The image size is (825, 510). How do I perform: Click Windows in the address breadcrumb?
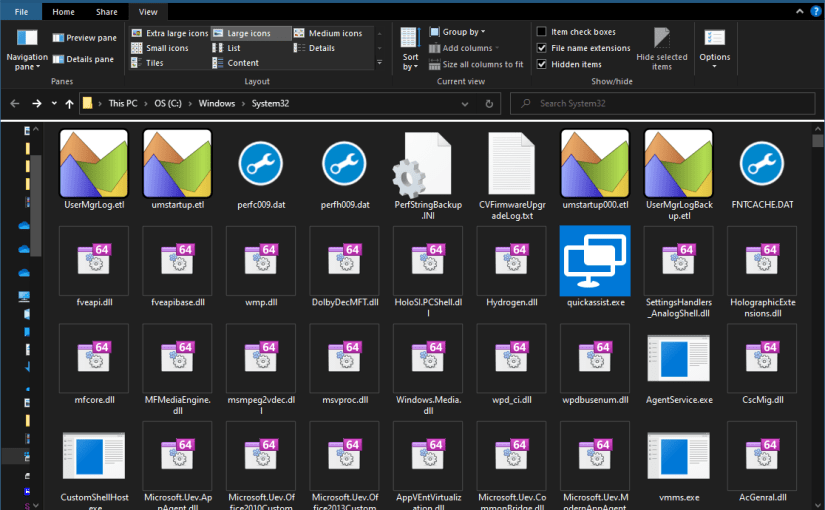(216, 103)
